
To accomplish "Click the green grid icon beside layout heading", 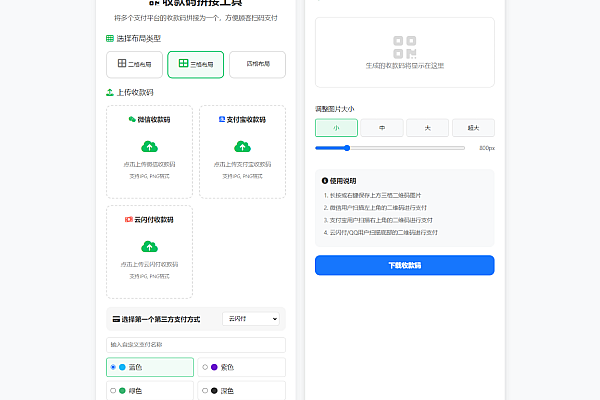I will click(x=110, y=38).
